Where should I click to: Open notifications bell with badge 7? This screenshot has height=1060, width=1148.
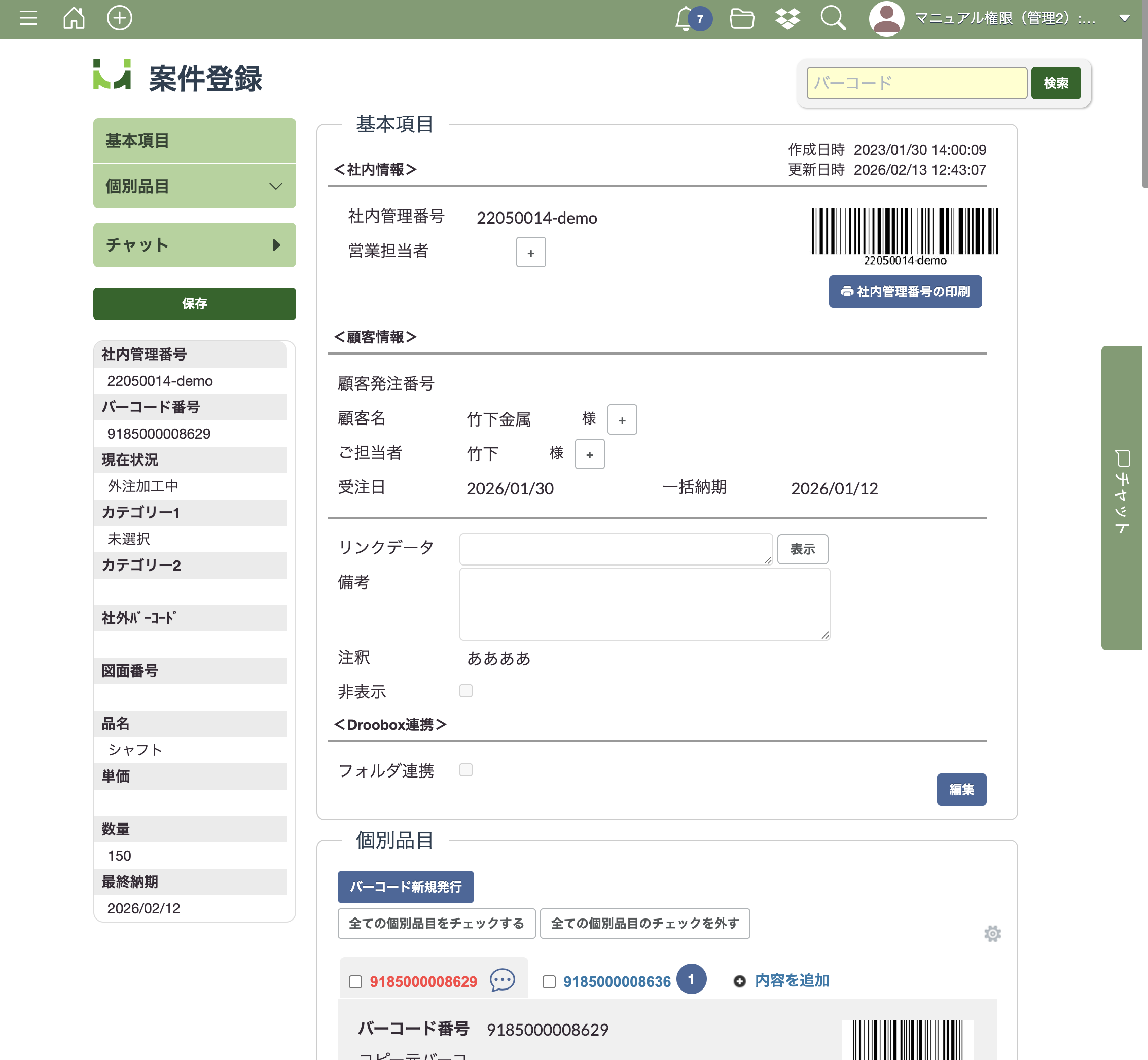[x=685, y=18]
